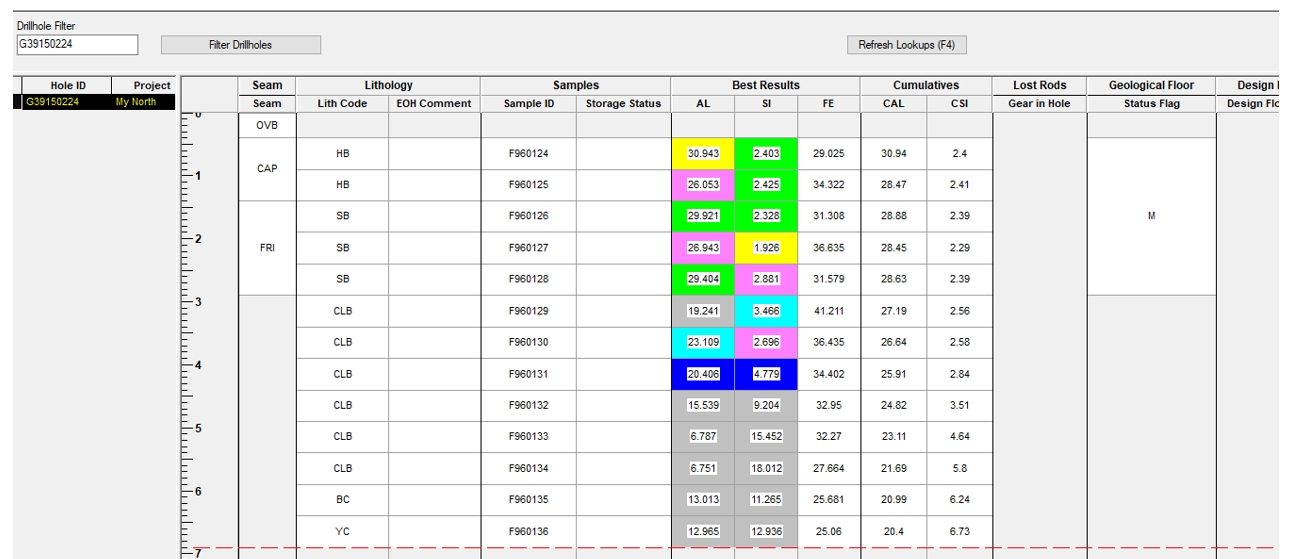Click the FRI seam cell
Image resolution: width=1289 pixels, height=559 pixels.
267,248
